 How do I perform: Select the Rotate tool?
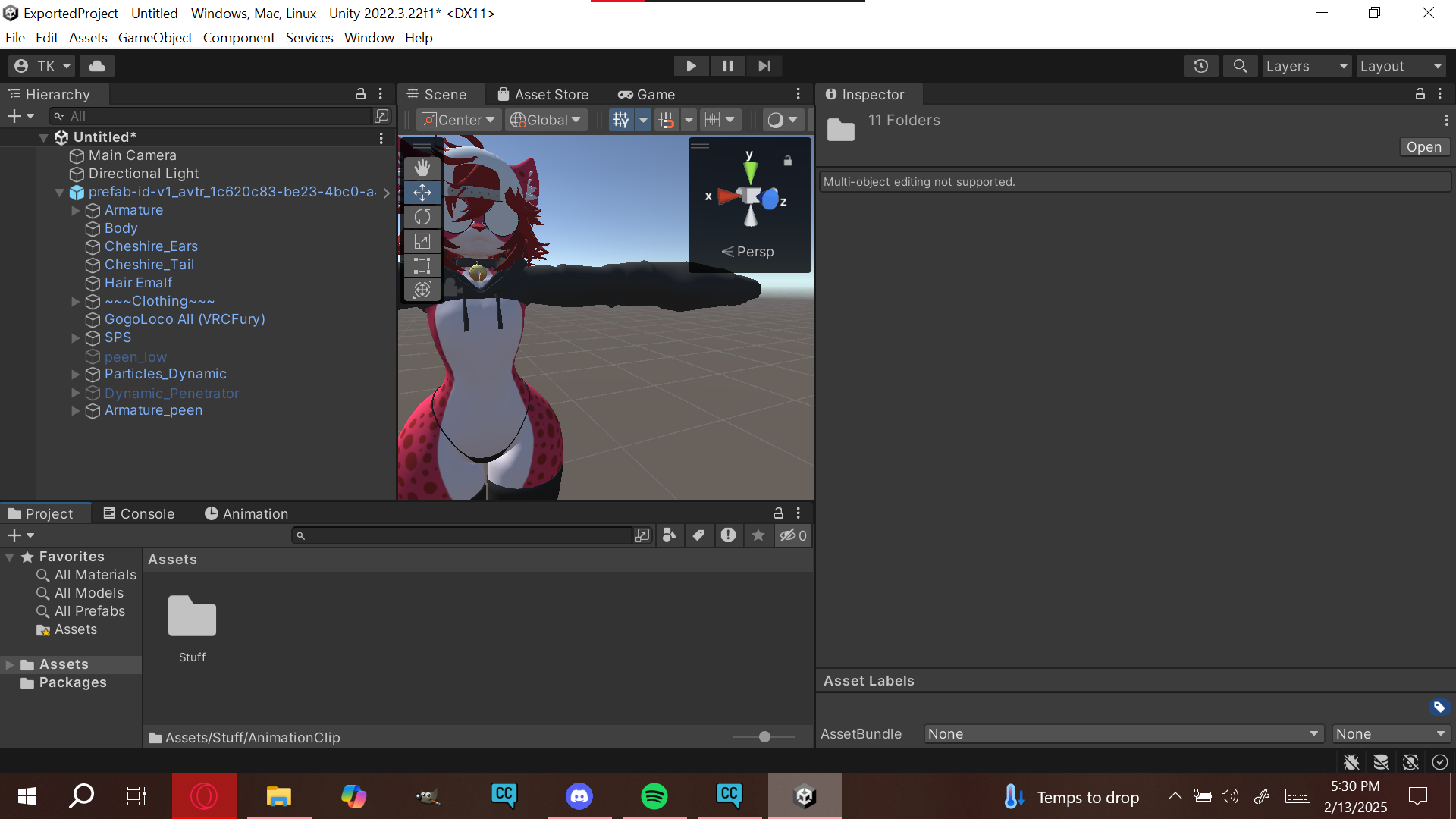point(422,217)
